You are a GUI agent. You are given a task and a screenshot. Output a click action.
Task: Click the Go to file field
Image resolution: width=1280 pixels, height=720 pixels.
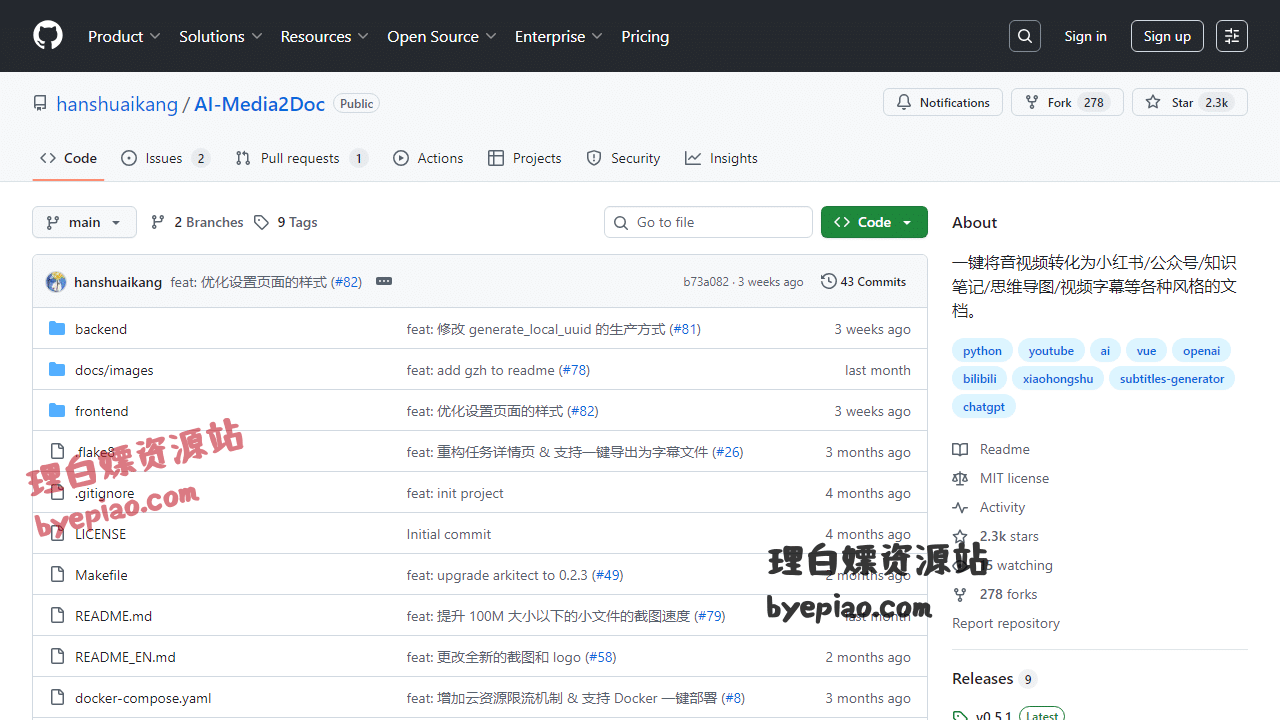tap(708, 222)
